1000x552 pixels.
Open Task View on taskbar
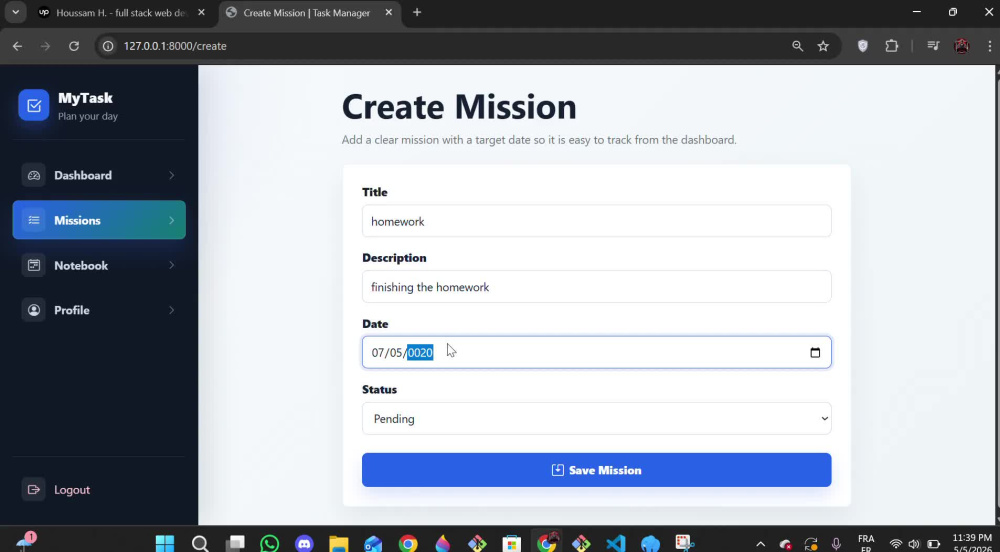[x=235, y=543]
